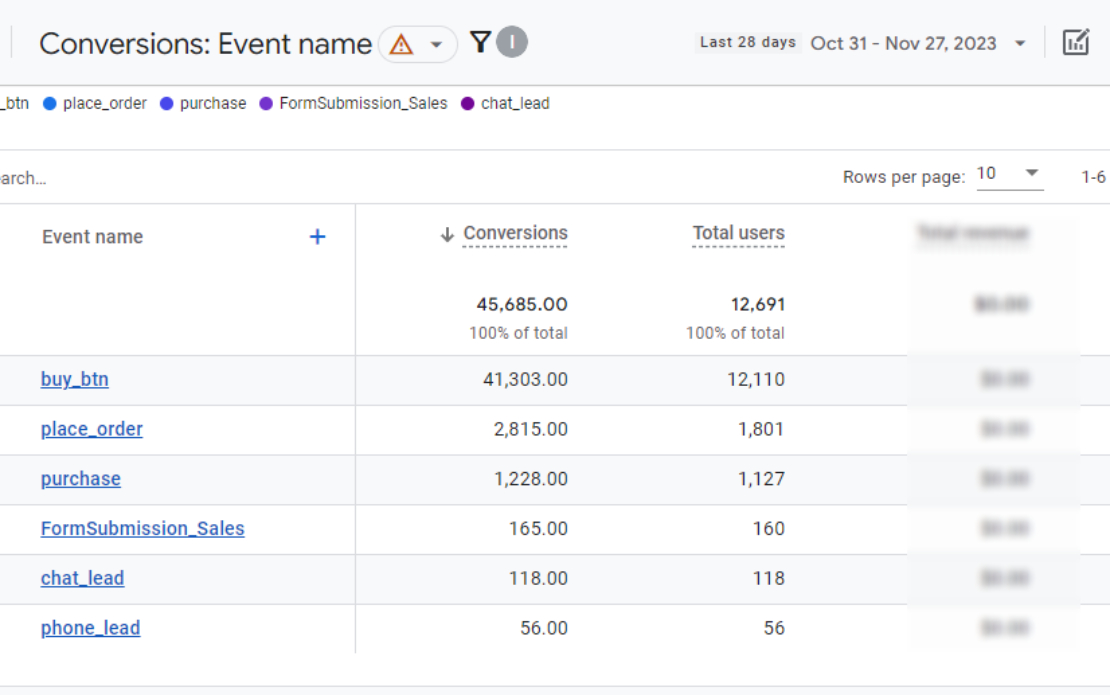Open the FormSubmission_Sales event link
The width and height of the screenshot is (1110, 695).
coord(142,529)
